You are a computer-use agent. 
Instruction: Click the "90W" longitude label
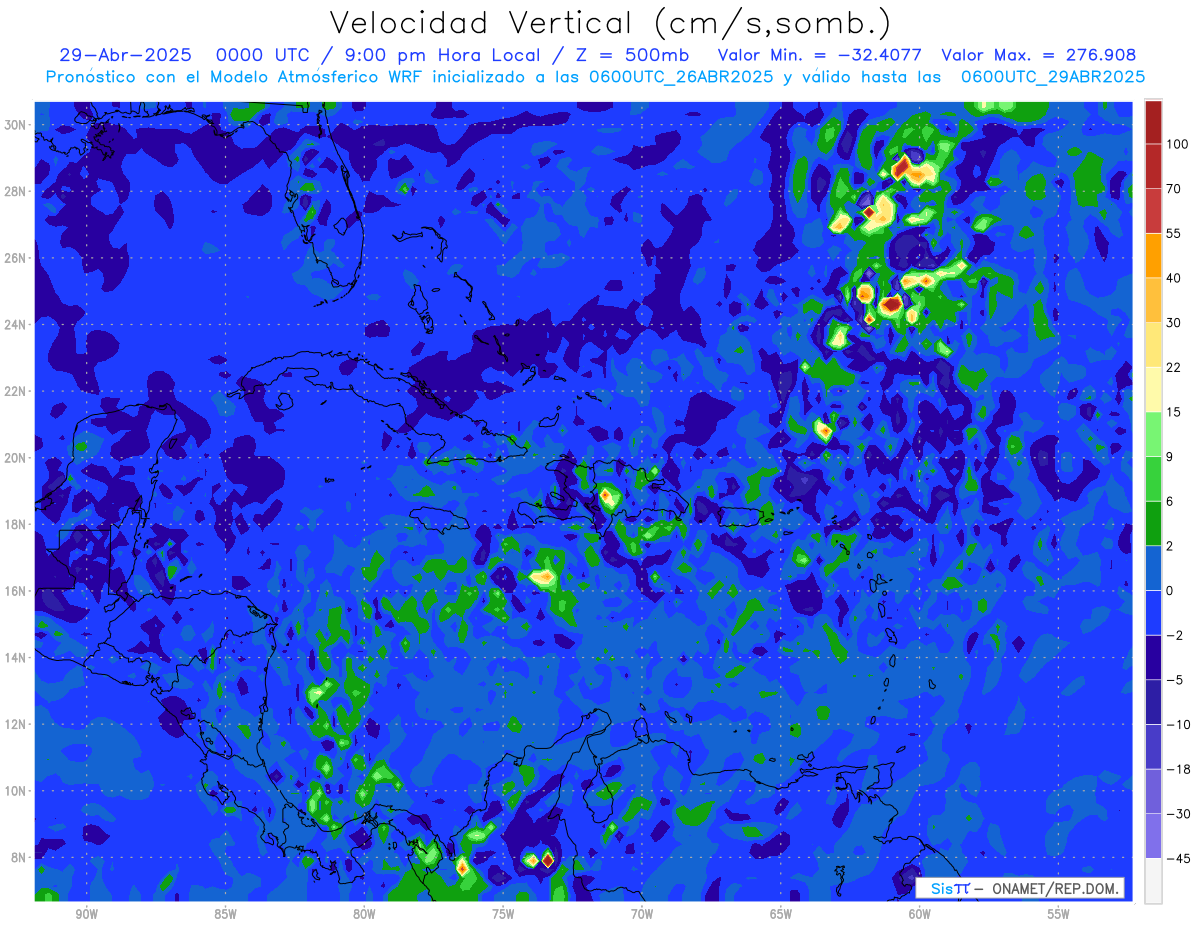click(x=86, y=914)
